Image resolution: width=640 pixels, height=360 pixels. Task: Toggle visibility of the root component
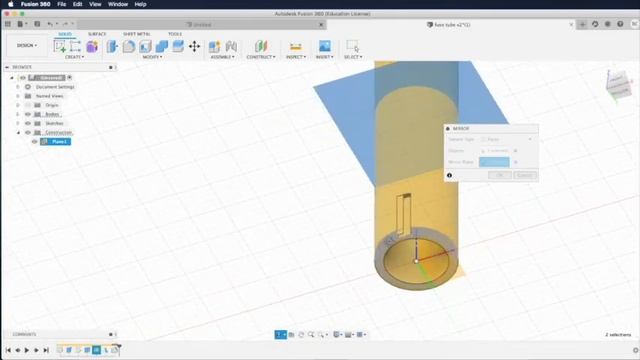coord(23,78)
